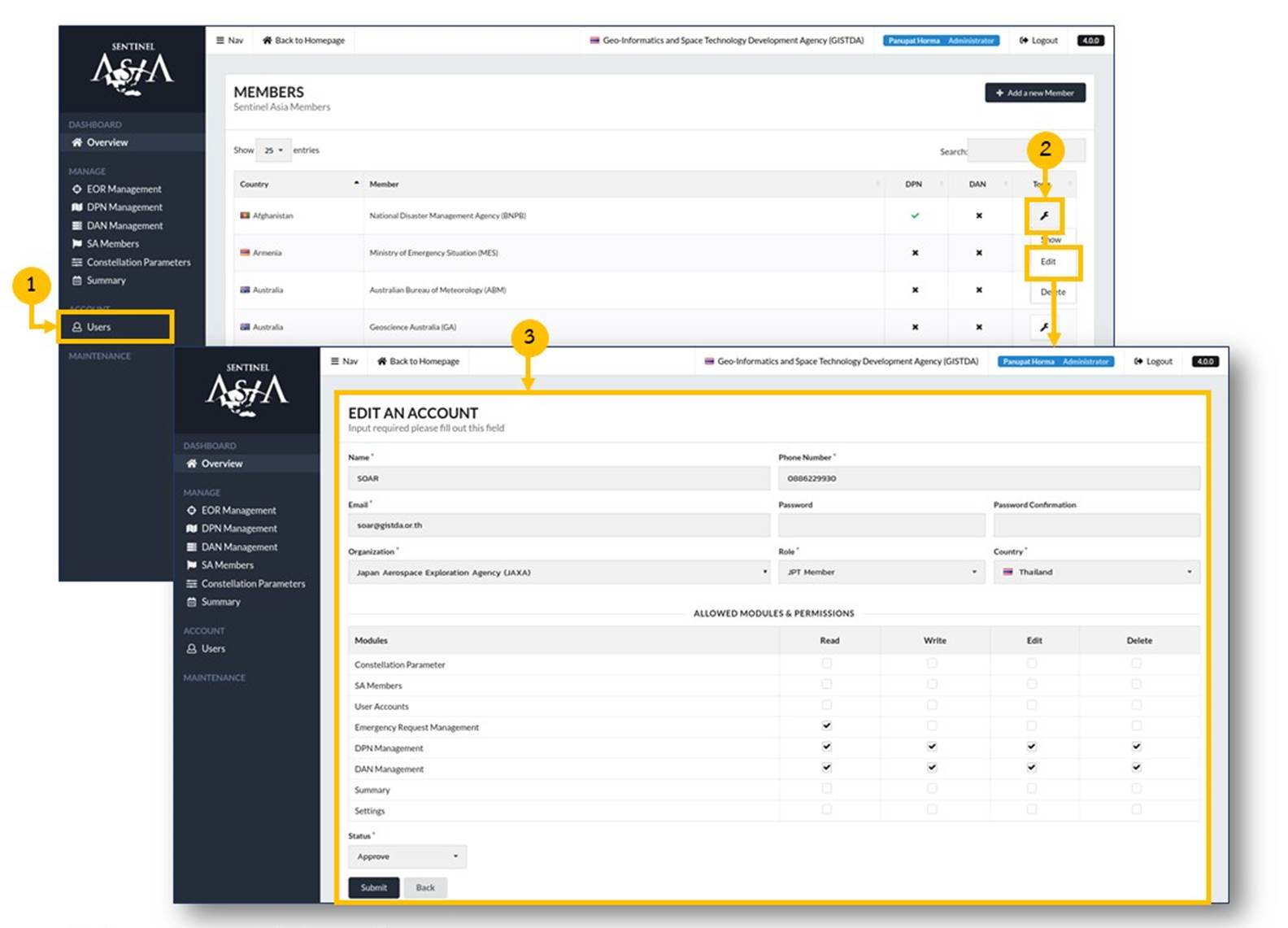The height and width of the screenshot is (928, 1288).
Task: Click Add a new Member button
Action: pos(1034,93)
